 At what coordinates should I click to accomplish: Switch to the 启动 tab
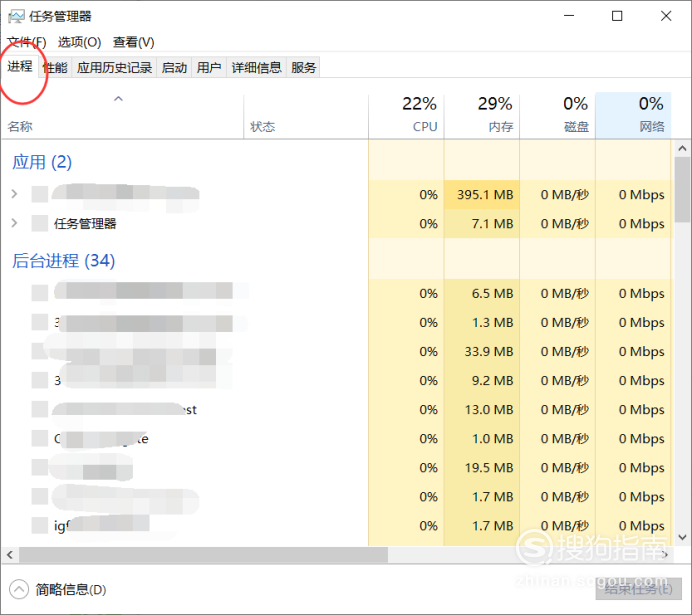coord(174,68)
